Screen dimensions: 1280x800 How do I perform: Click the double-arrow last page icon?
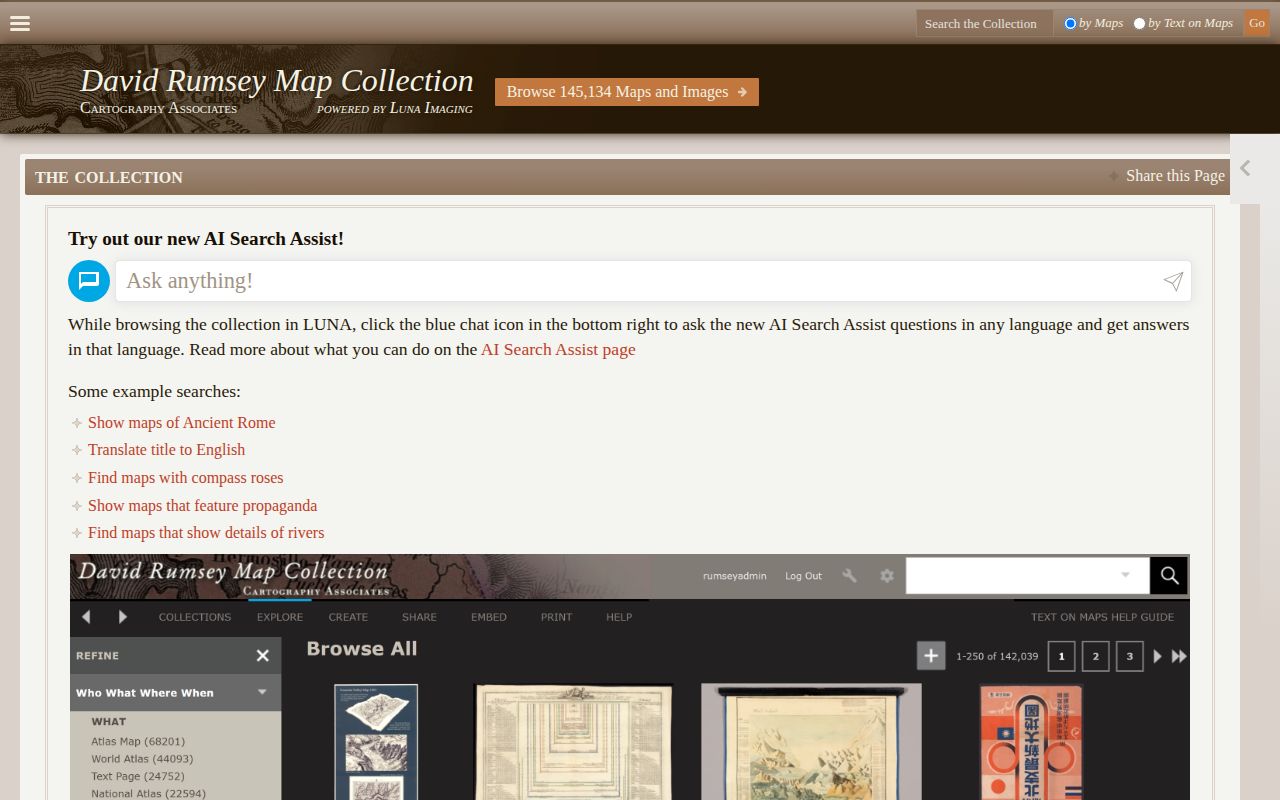point(1180,656)
